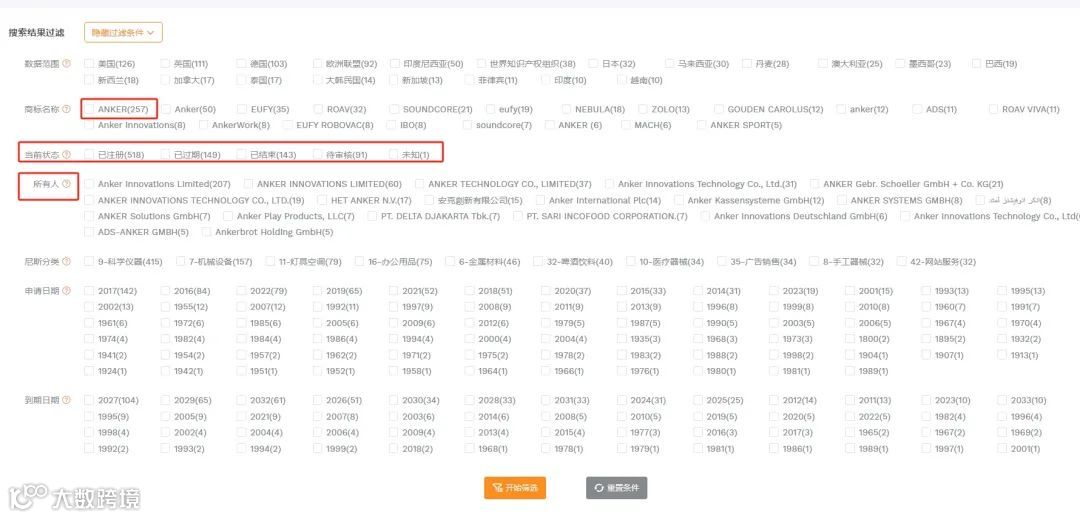Filter status by 已注册(518)
This screenshot has width=1080, height=518.
89,155
